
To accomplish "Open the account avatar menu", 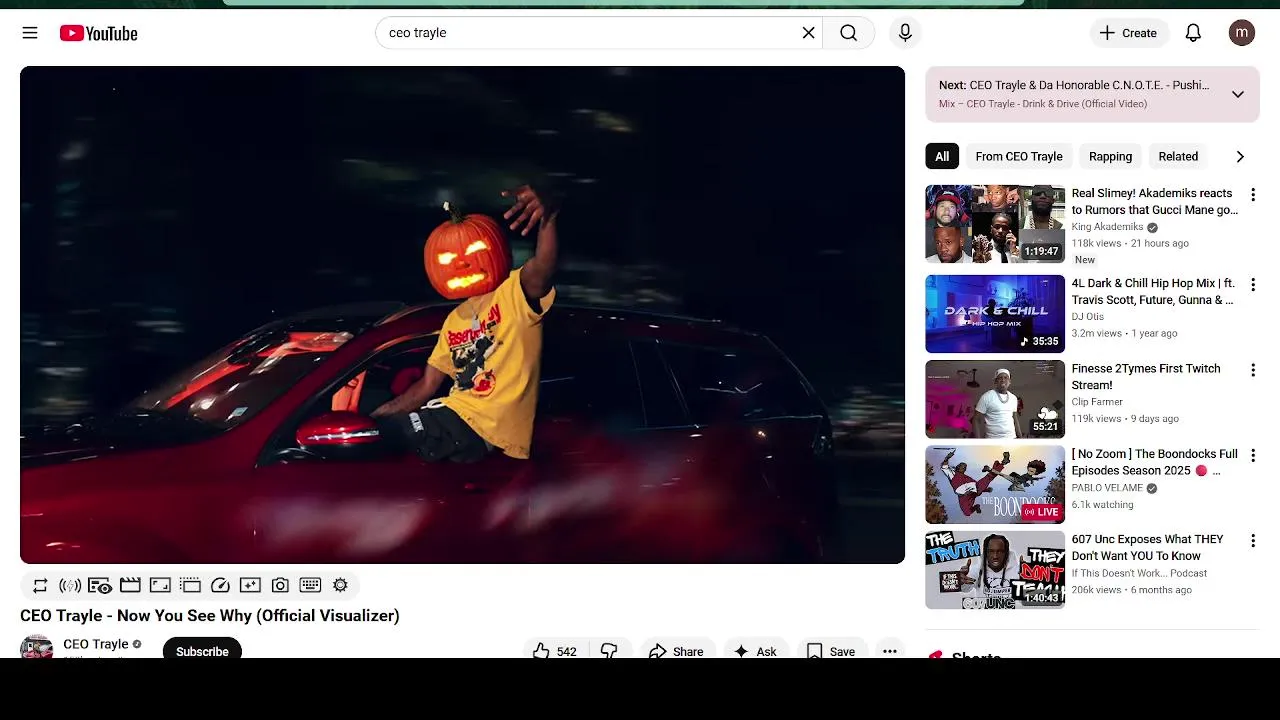I will (x=1242, y=33).
